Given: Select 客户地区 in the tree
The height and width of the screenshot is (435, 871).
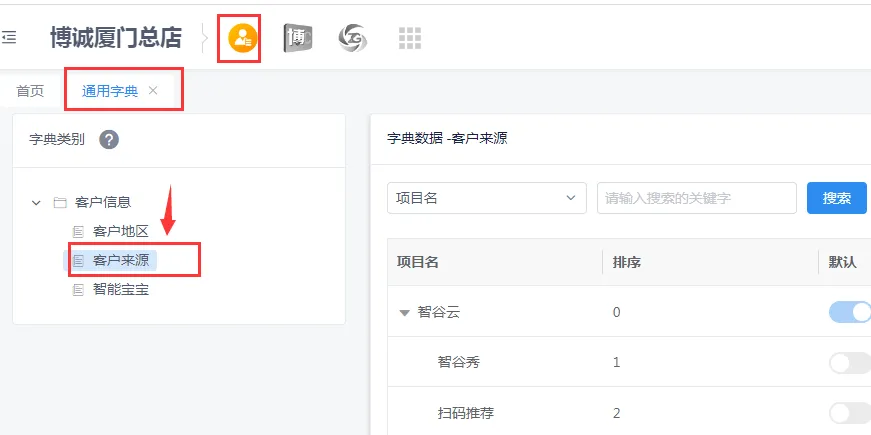Looking at the screenshot, I should [x=120, y=231].
